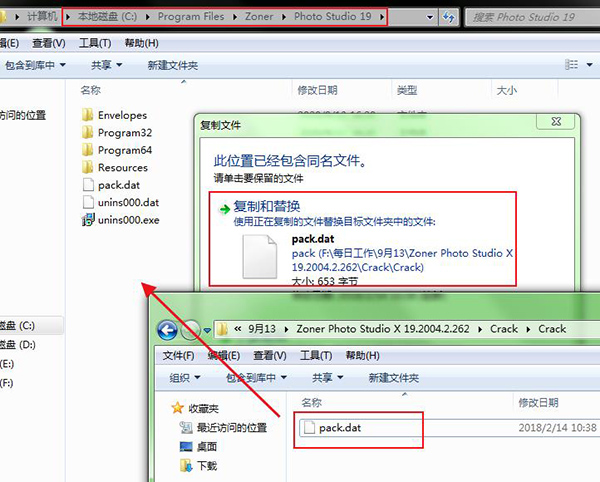The image size is (600, 482).
Task: Click the Zoner breadcrumb segment
Action: coord(259,16)
